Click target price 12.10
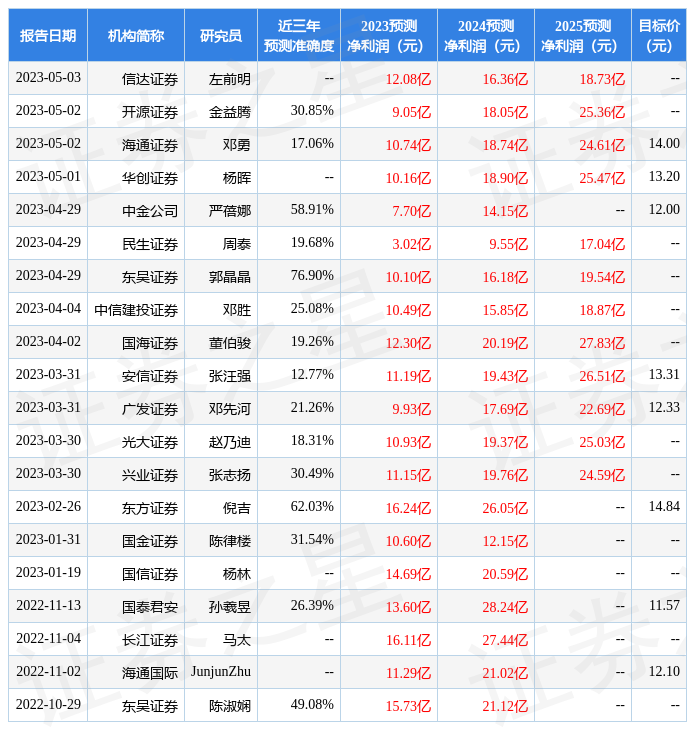This screenshot has height=730, width=687. (x=664, y=671)
